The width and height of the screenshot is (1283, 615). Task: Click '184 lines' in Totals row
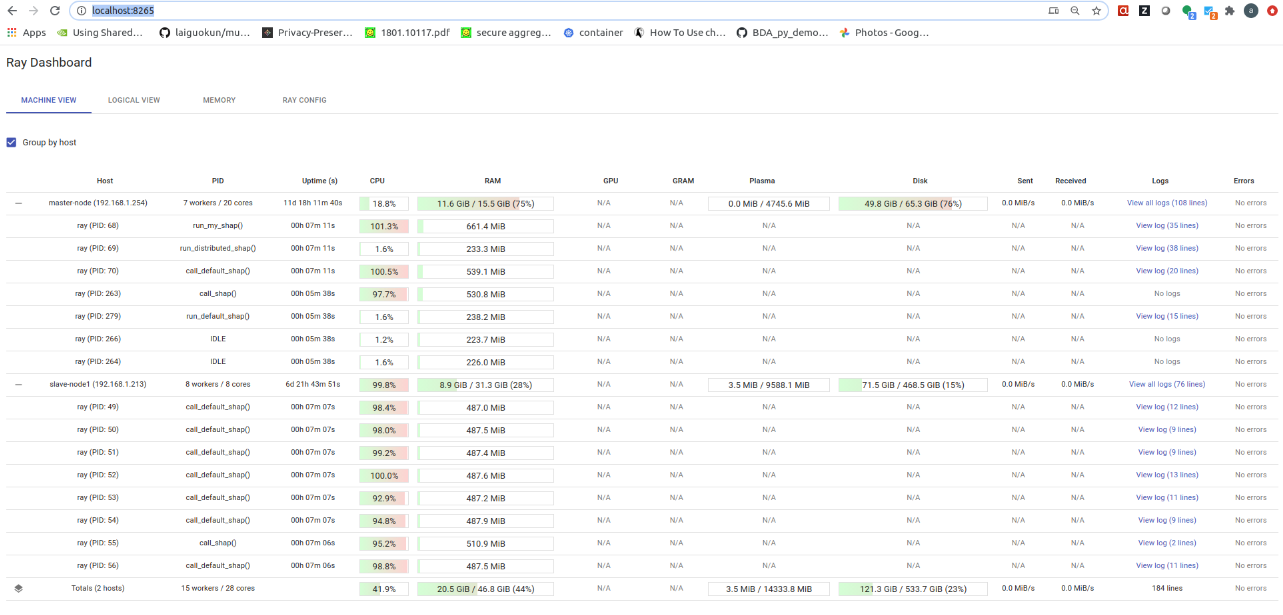(x=1167, y=588)
